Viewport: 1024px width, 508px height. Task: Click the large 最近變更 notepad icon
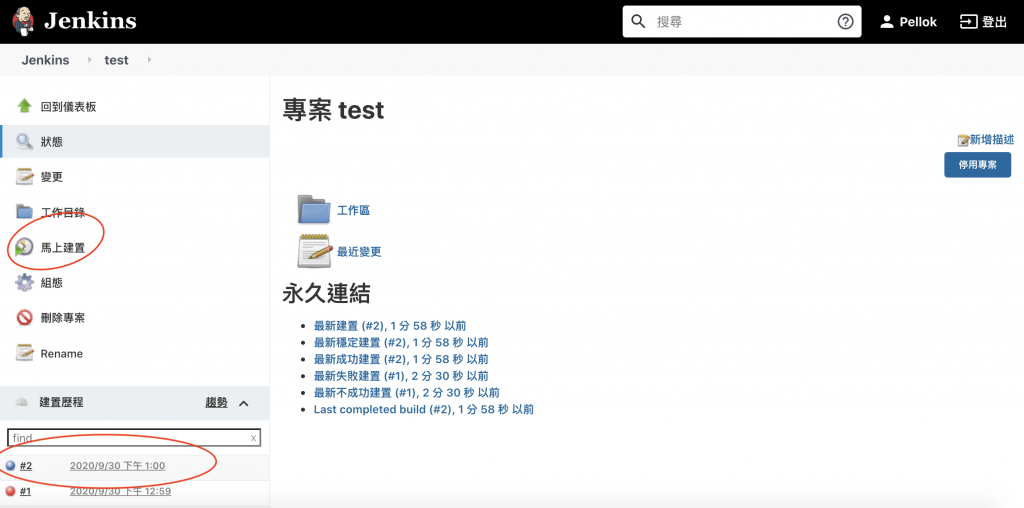(314, 251)
